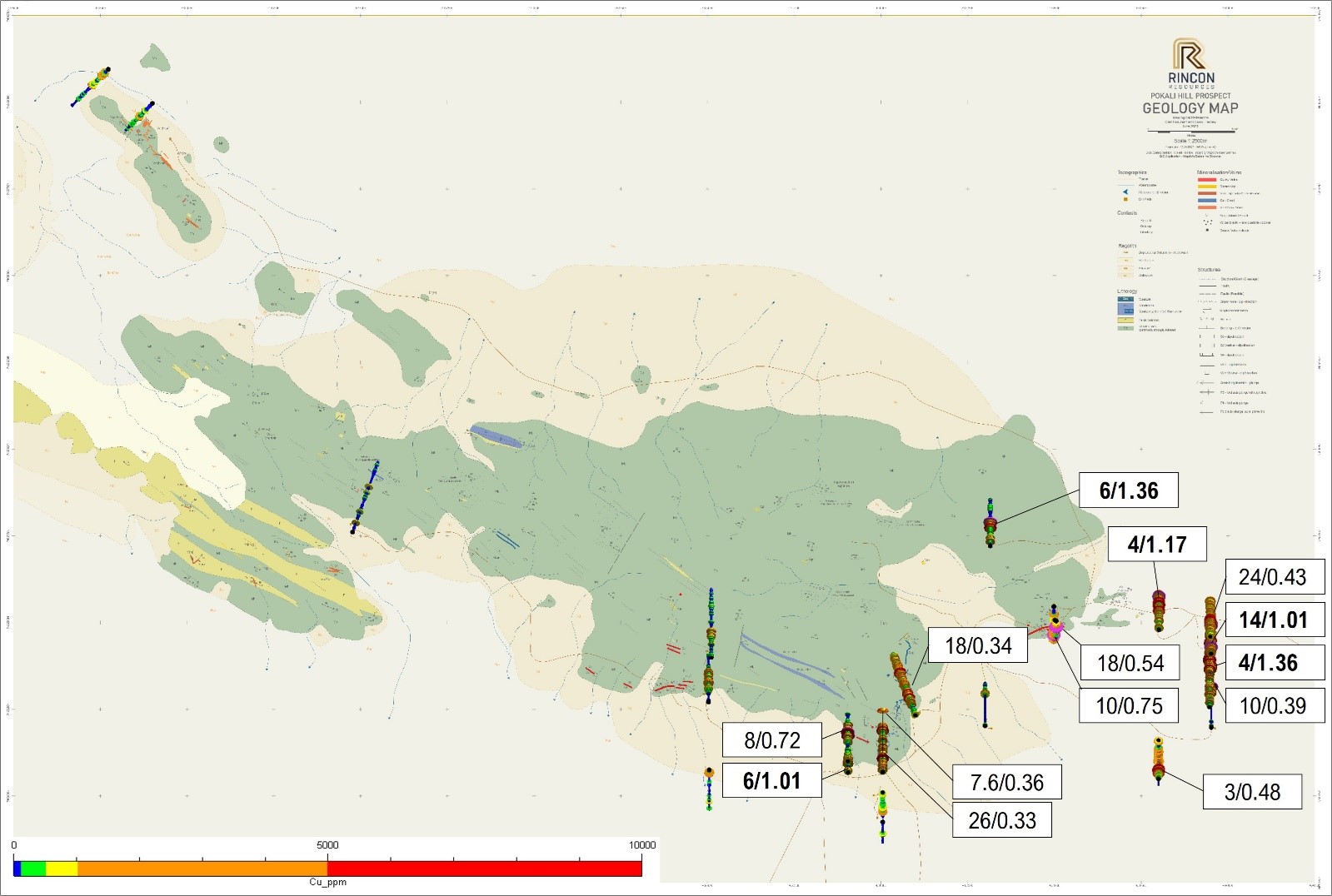Select the bold 6/1.01 intercept label
This screenshot has width=1332, height=896.
pyautogui.click(x=771, y=781)
